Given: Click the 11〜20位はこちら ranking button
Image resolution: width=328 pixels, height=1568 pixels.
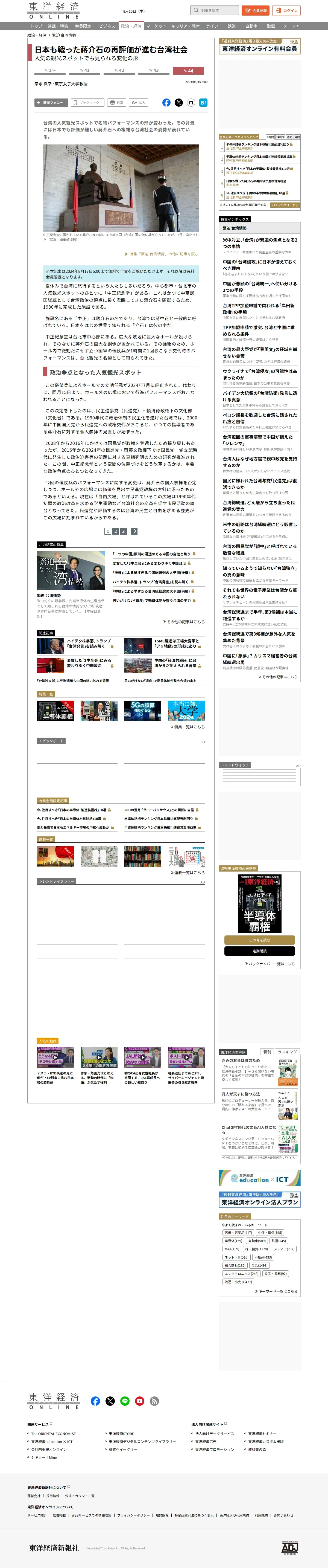Looking at the screenshot, I should (285, 205).
